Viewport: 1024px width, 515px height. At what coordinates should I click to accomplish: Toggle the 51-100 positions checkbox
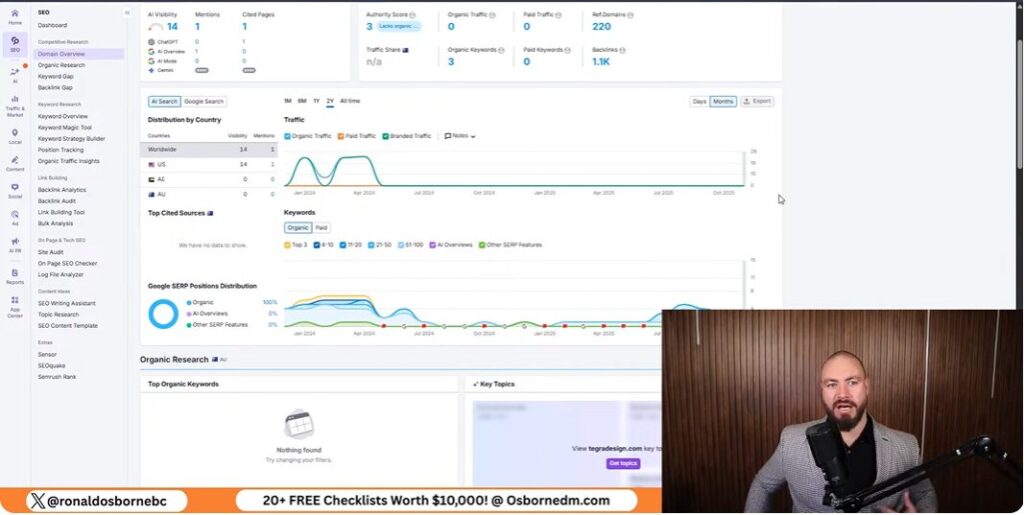pyautogui.click(x=400, y=245)
